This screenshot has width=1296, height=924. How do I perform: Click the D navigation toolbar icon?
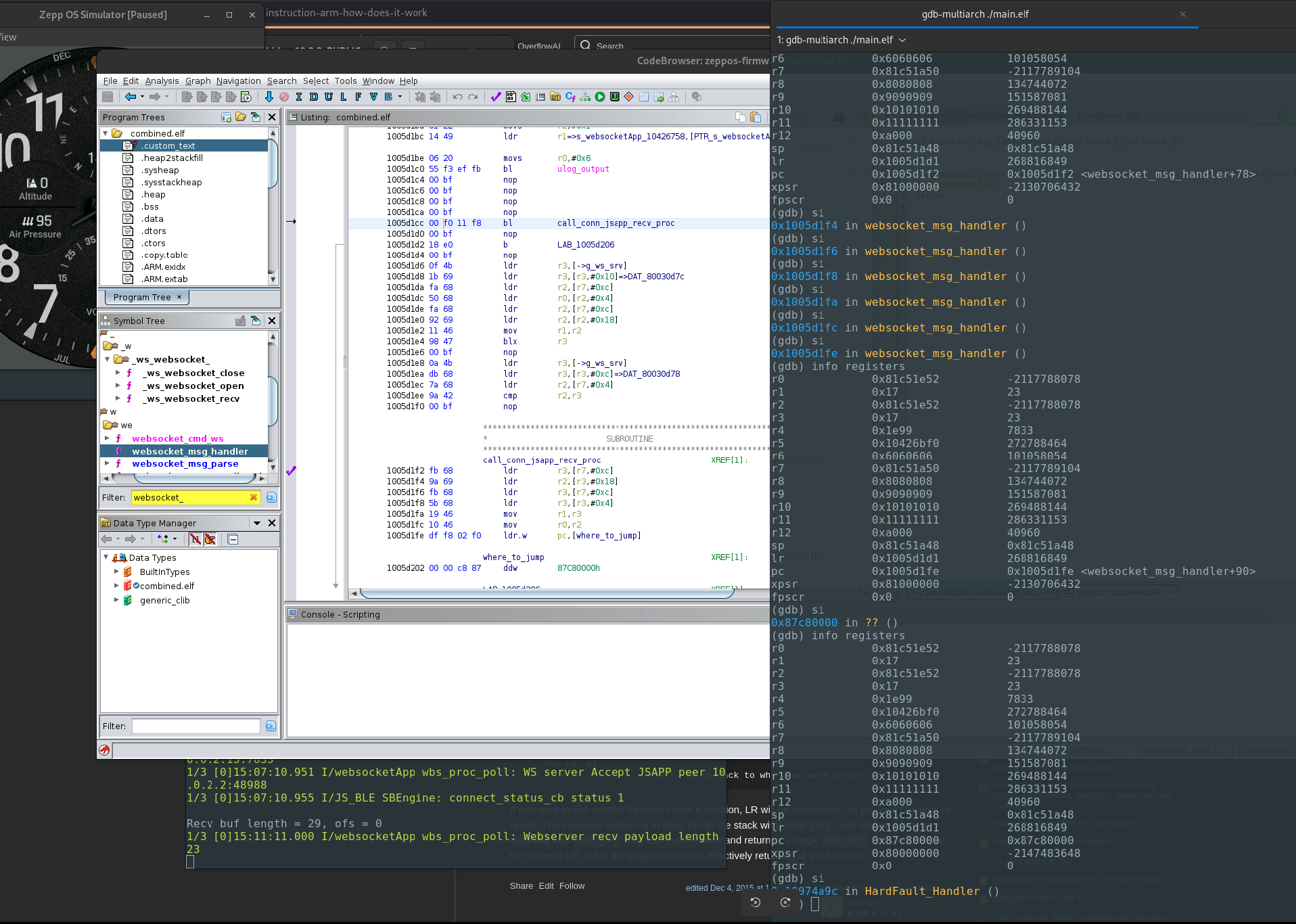pyautogui.click(x=314, y=97)
